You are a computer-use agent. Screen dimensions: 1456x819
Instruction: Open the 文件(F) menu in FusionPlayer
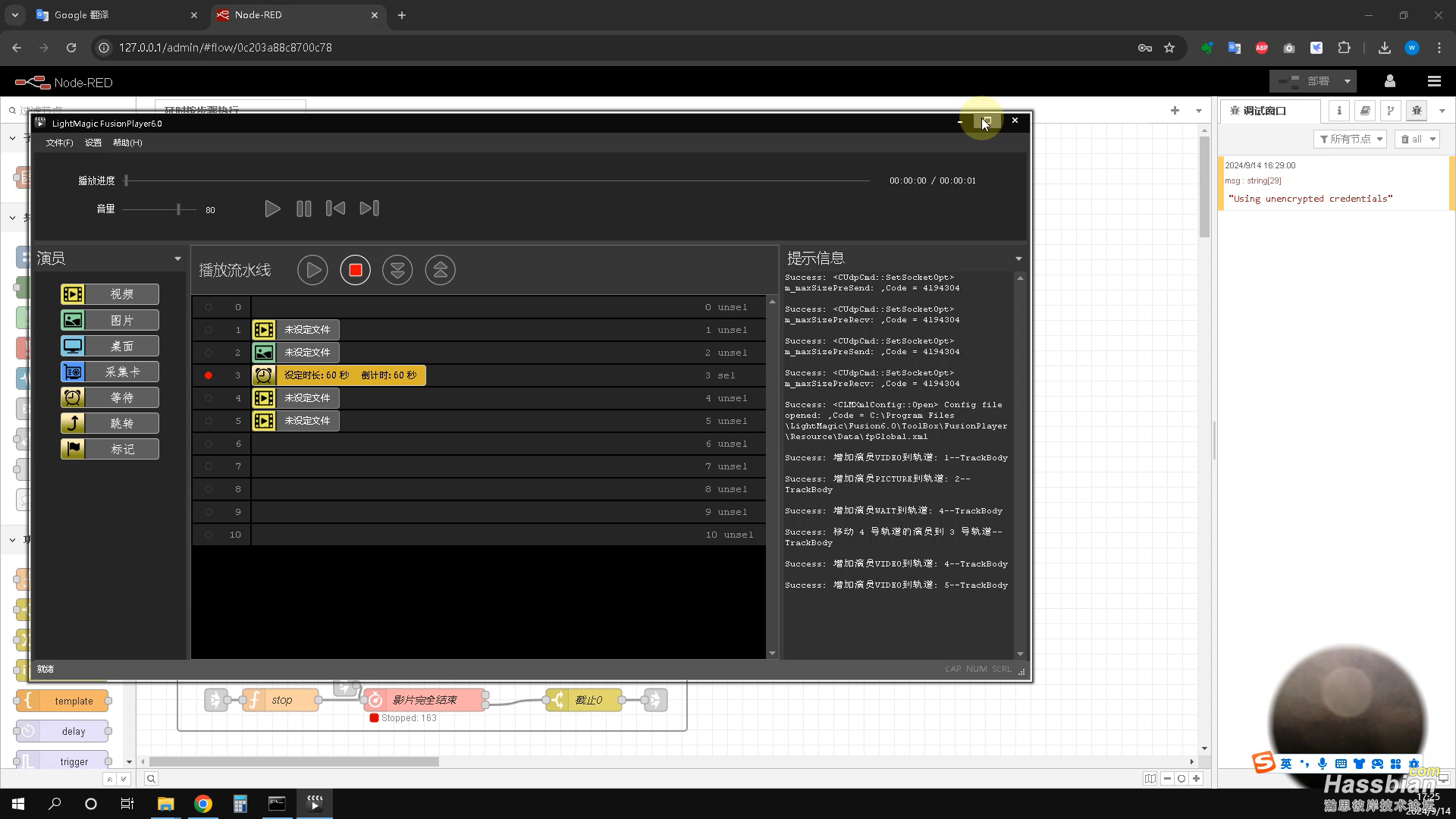pyautogui.click(x=59, y=143)
